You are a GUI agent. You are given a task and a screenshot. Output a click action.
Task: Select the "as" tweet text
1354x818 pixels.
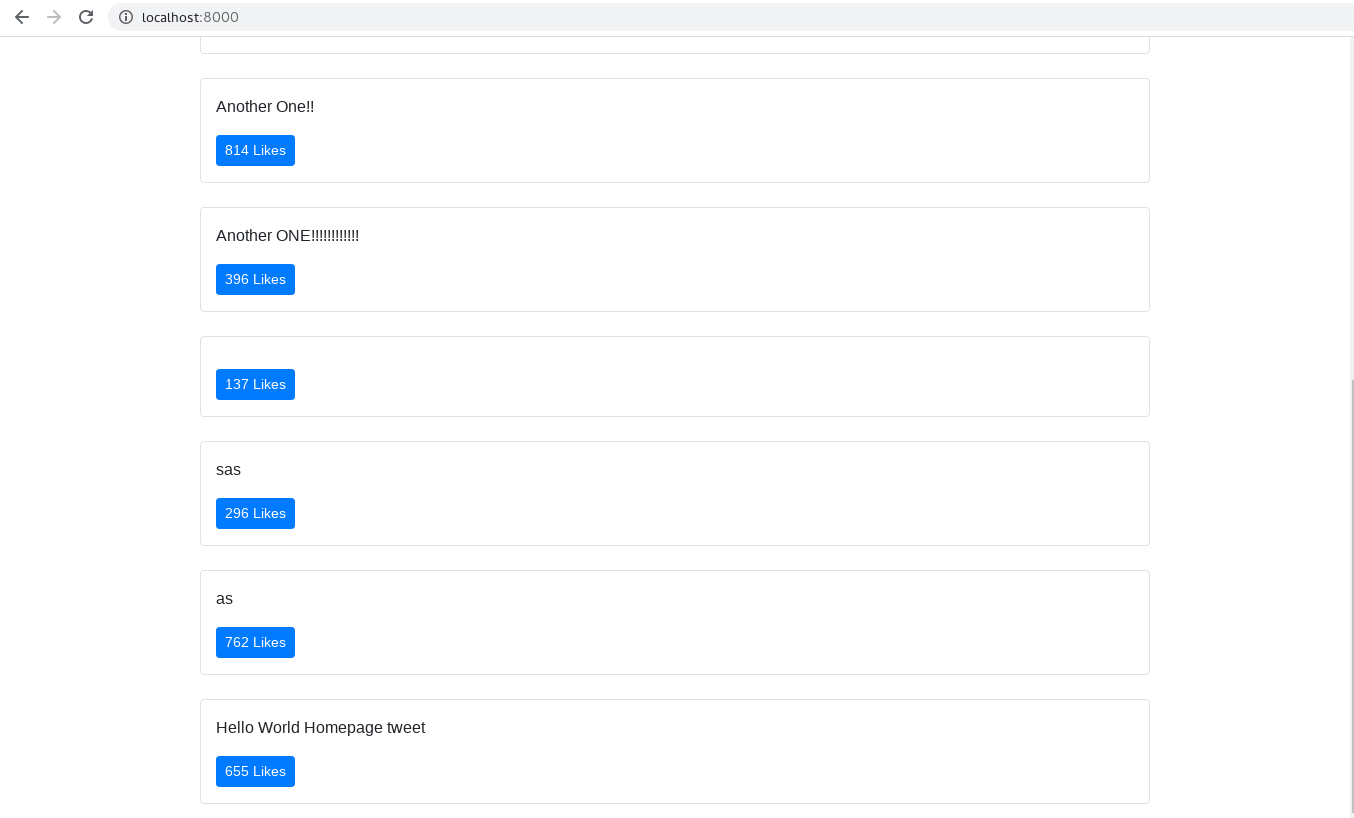coord(224,599)
